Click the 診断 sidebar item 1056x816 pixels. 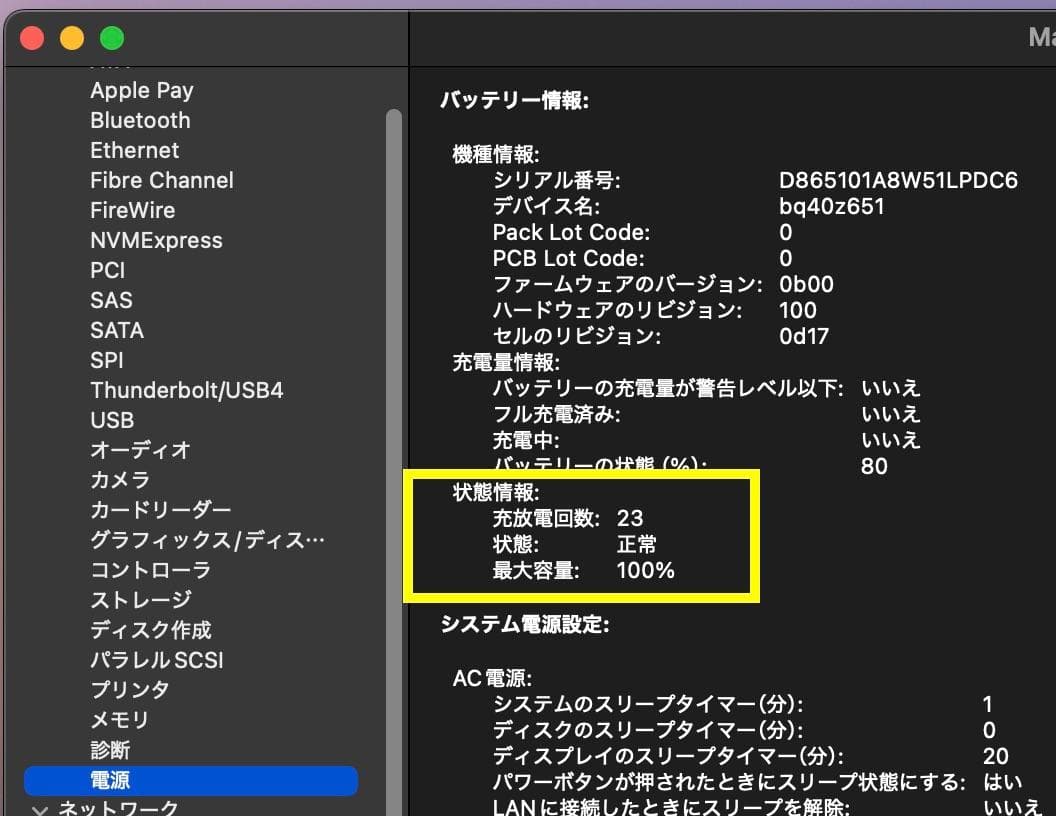pos(110,750)
